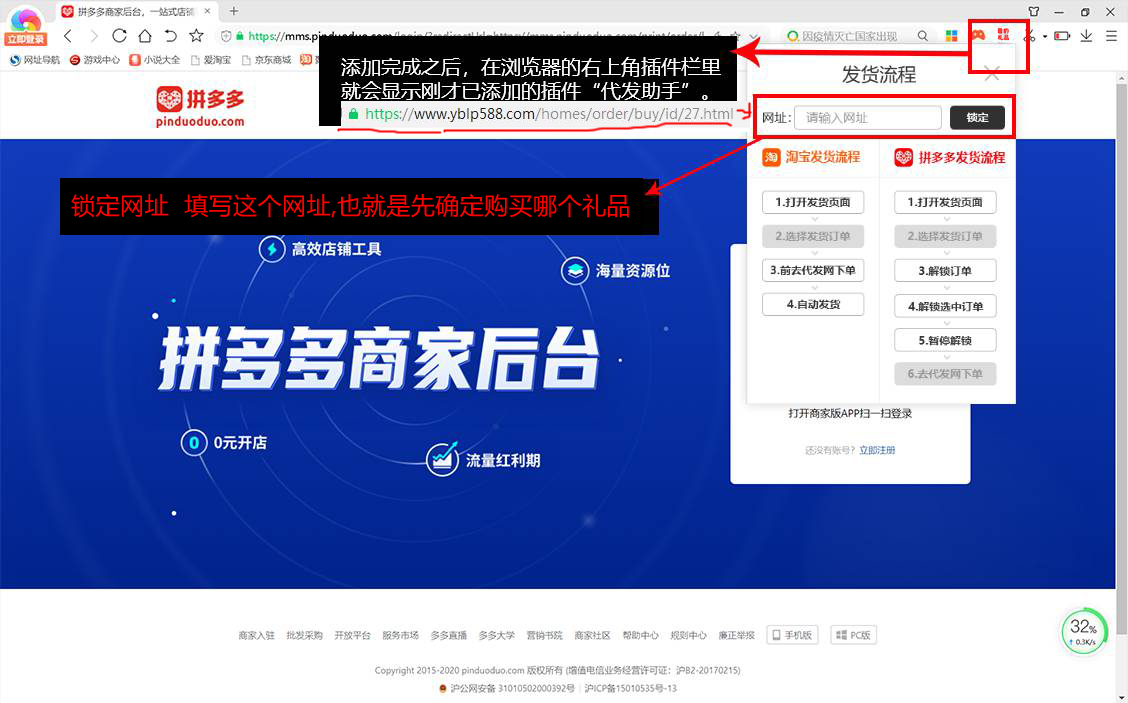Open the 批发采购 footer link
Image resolution: width=1128 pixels, height=703 pixels.
[304, 635]
